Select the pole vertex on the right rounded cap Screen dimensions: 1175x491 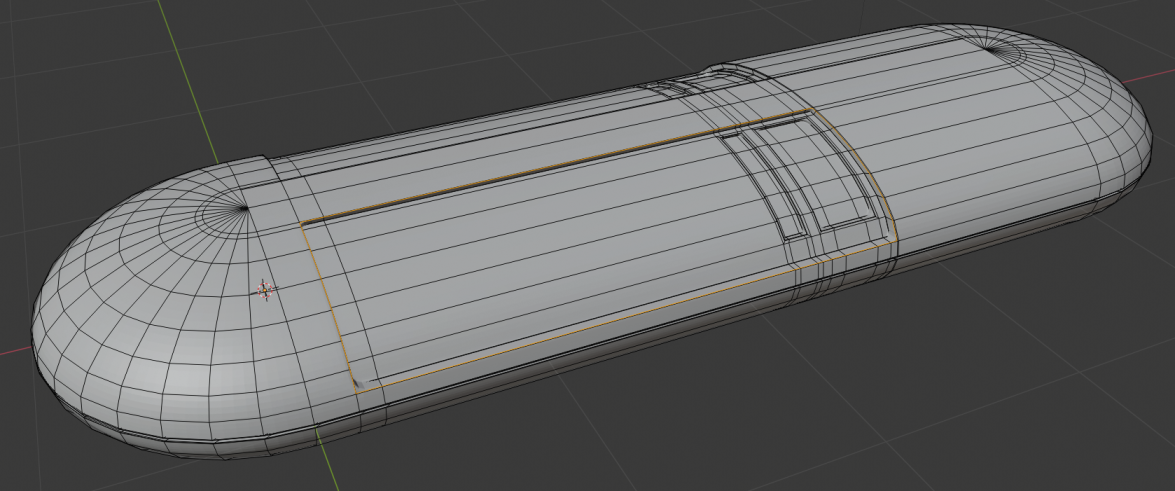pyautogui.click(x=988, y=47)
